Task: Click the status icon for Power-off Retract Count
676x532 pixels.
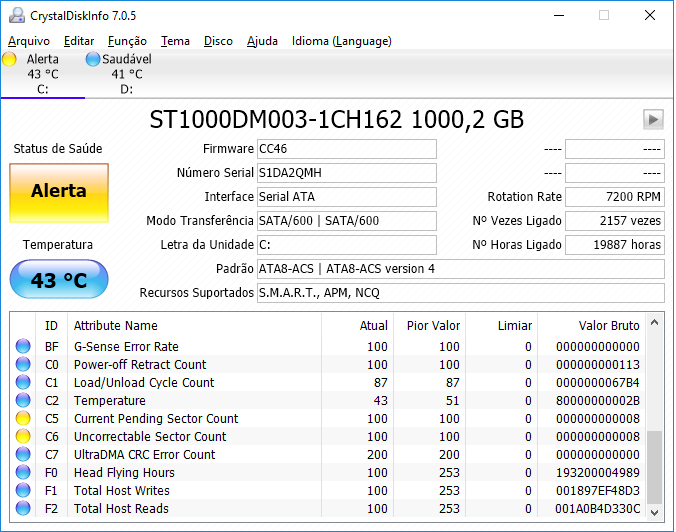Action: [23, 364]
